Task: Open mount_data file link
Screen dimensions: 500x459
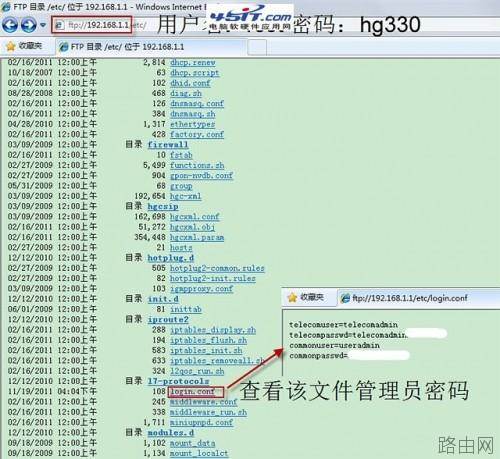Action: click(x=192, y=443)
